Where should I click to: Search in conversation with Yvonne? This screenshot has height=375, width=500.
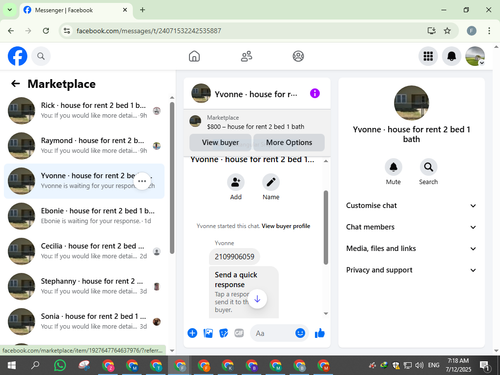click(x=428, y=167)
